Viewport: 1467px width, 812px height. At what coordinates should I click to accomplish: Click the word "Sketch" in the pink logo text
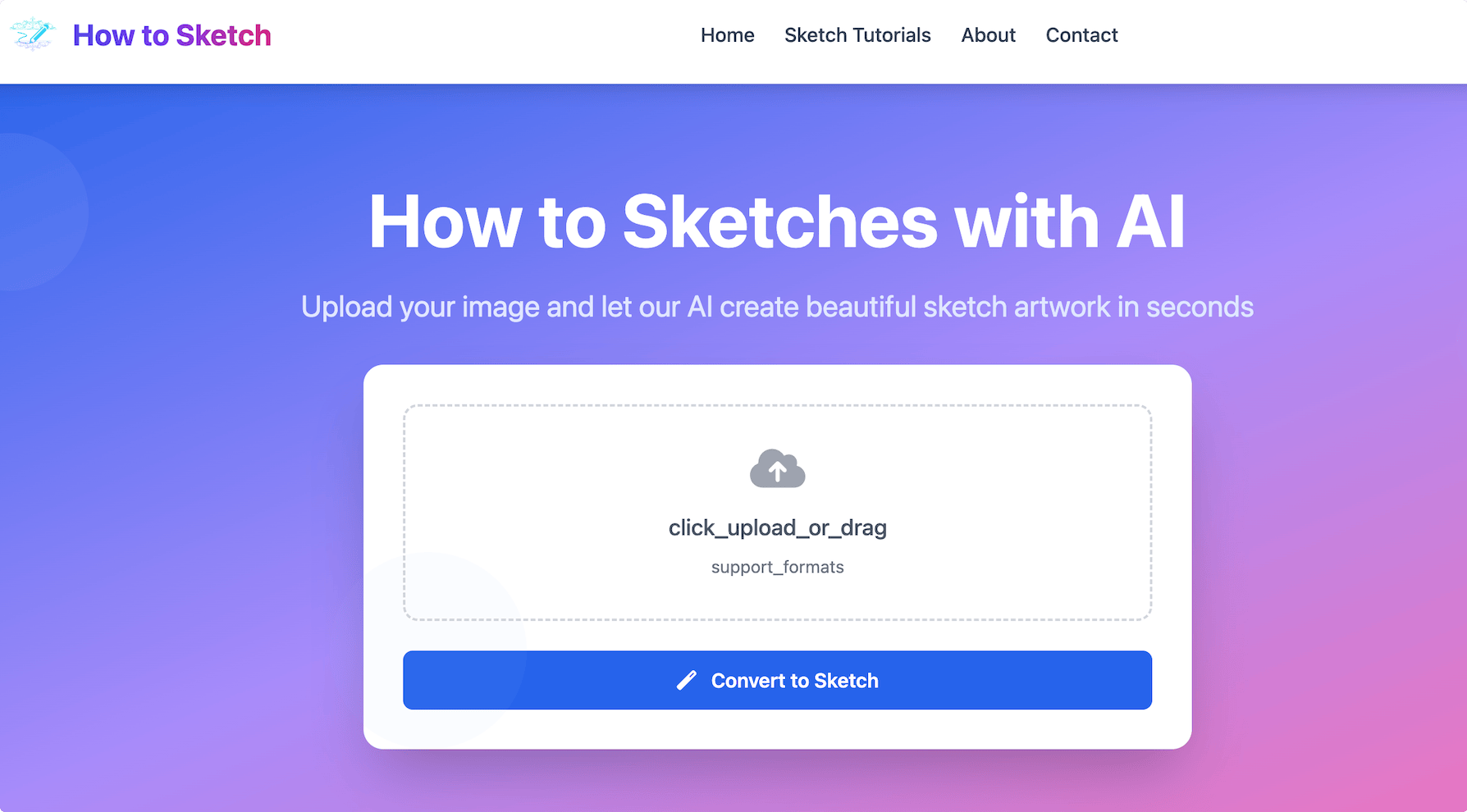(223, 35)
